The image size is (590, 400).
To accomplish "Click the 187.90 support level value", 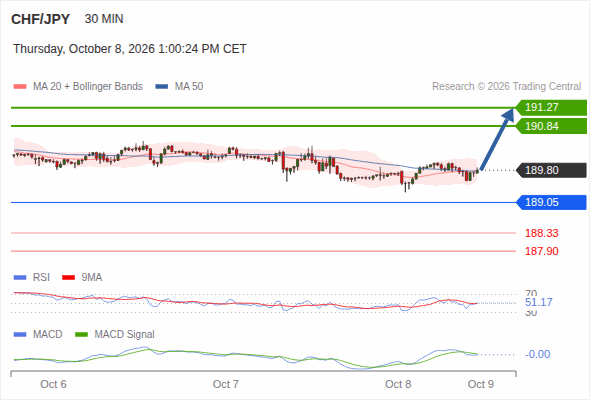I will 541,251.
